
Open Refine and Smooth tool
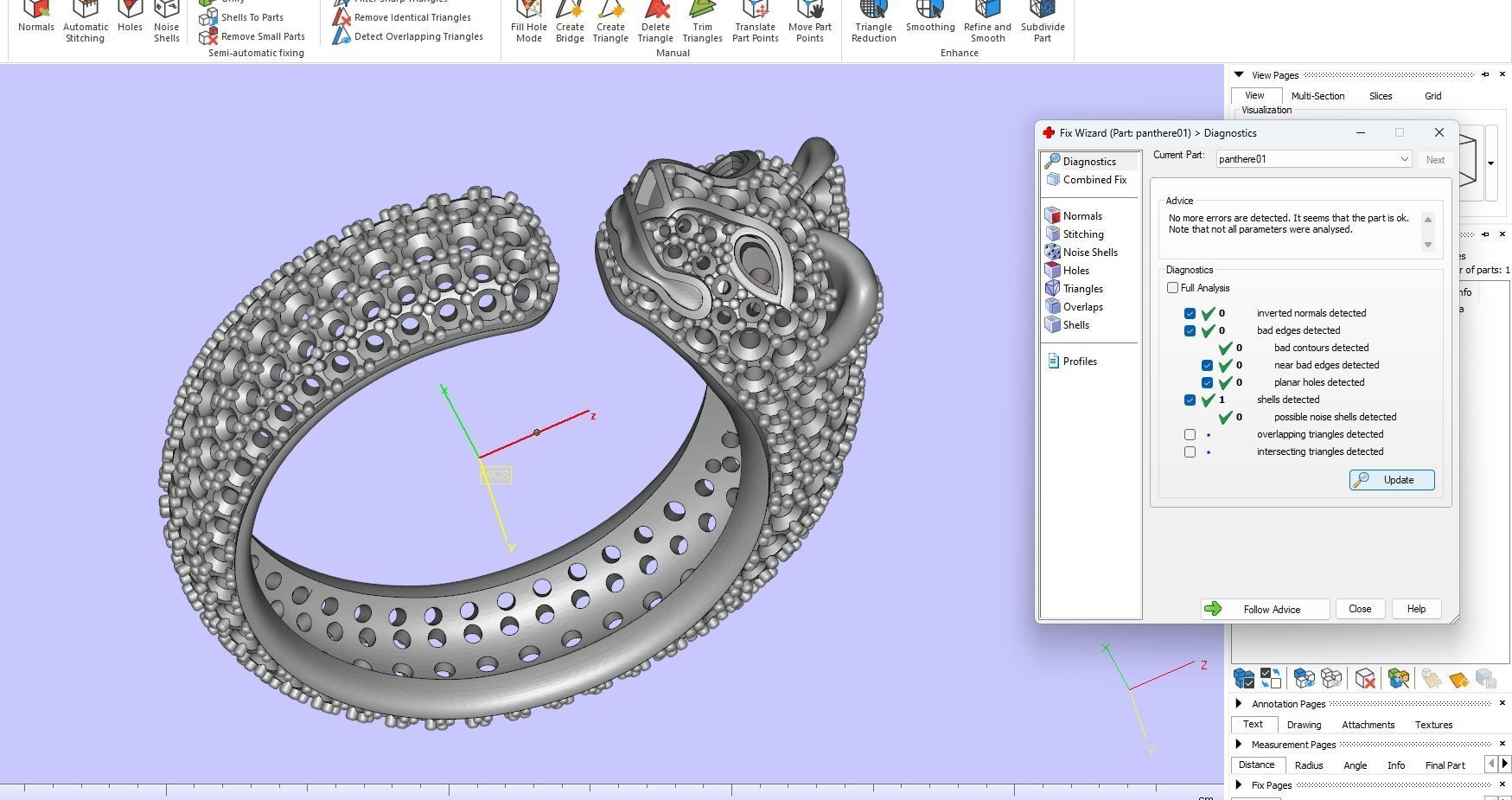pos(987,21)
